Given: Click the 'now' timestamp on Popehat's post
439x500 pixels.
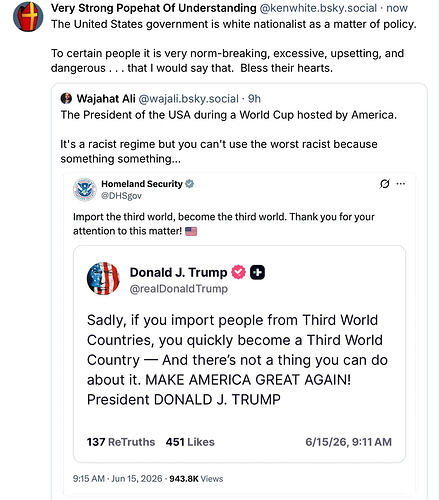Looking at the screenshot, I should (397, 8).
